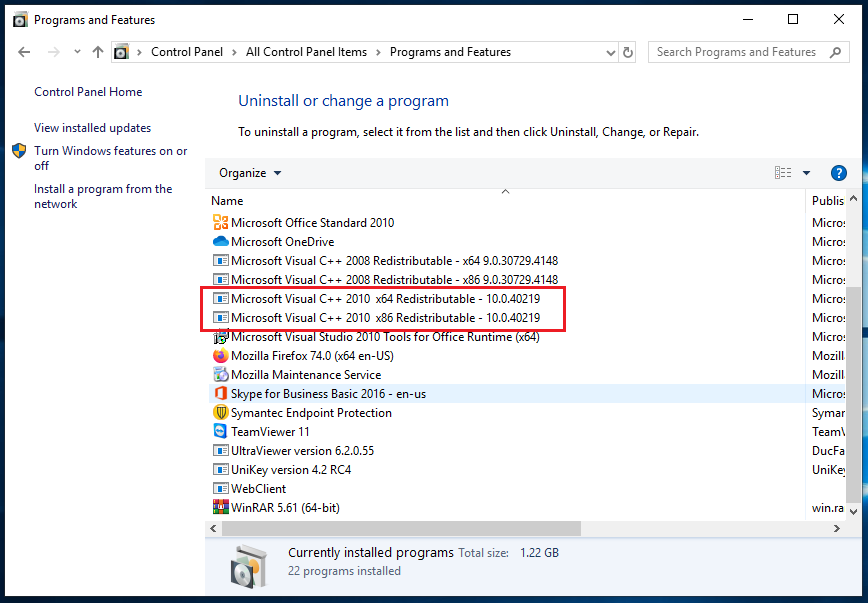Go up one level with up arrow
This screenshot has height=603, width=868.
(98, 52)
